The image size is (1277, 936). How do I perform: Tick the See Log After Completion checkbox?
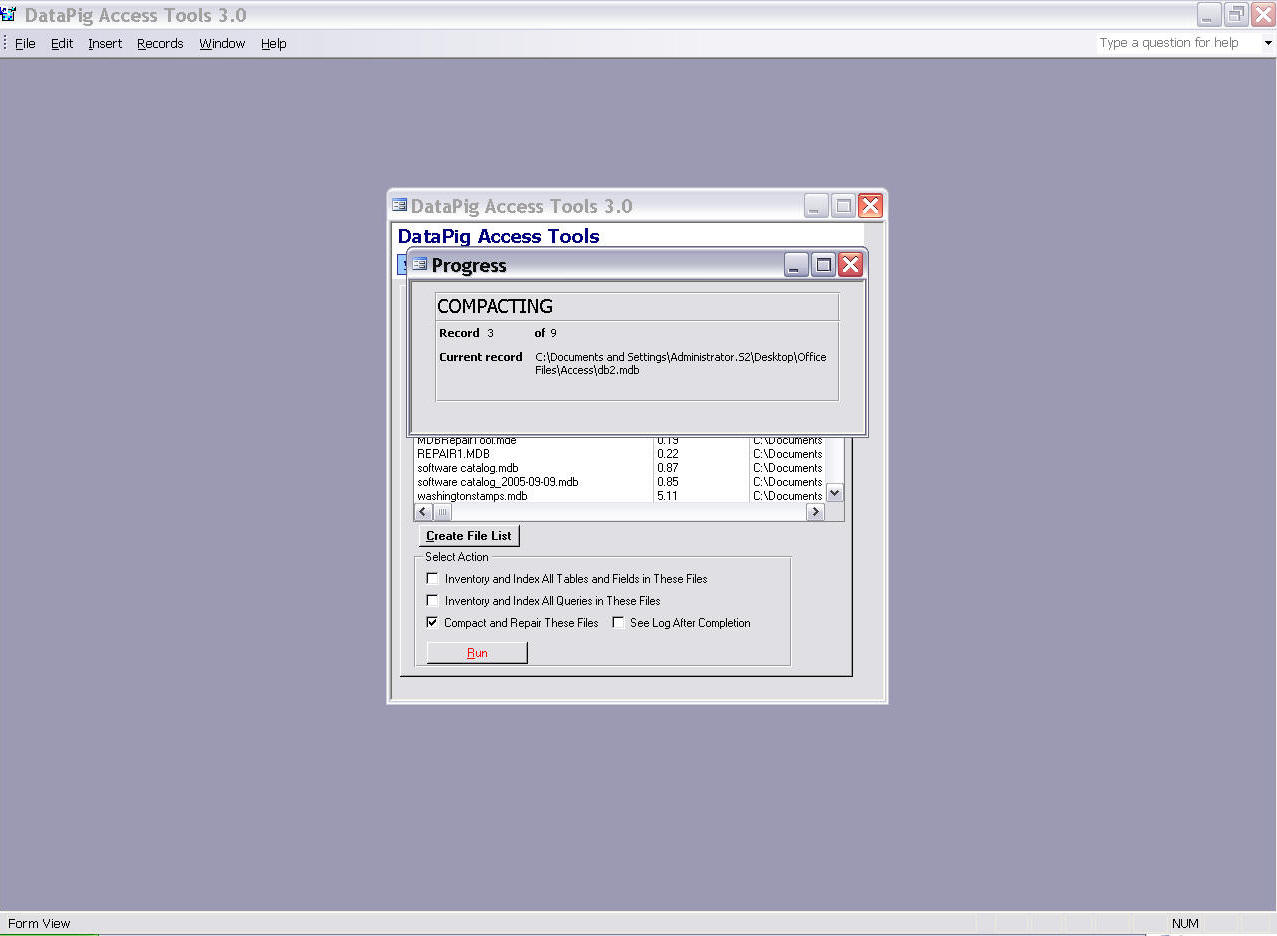[618, 622]
